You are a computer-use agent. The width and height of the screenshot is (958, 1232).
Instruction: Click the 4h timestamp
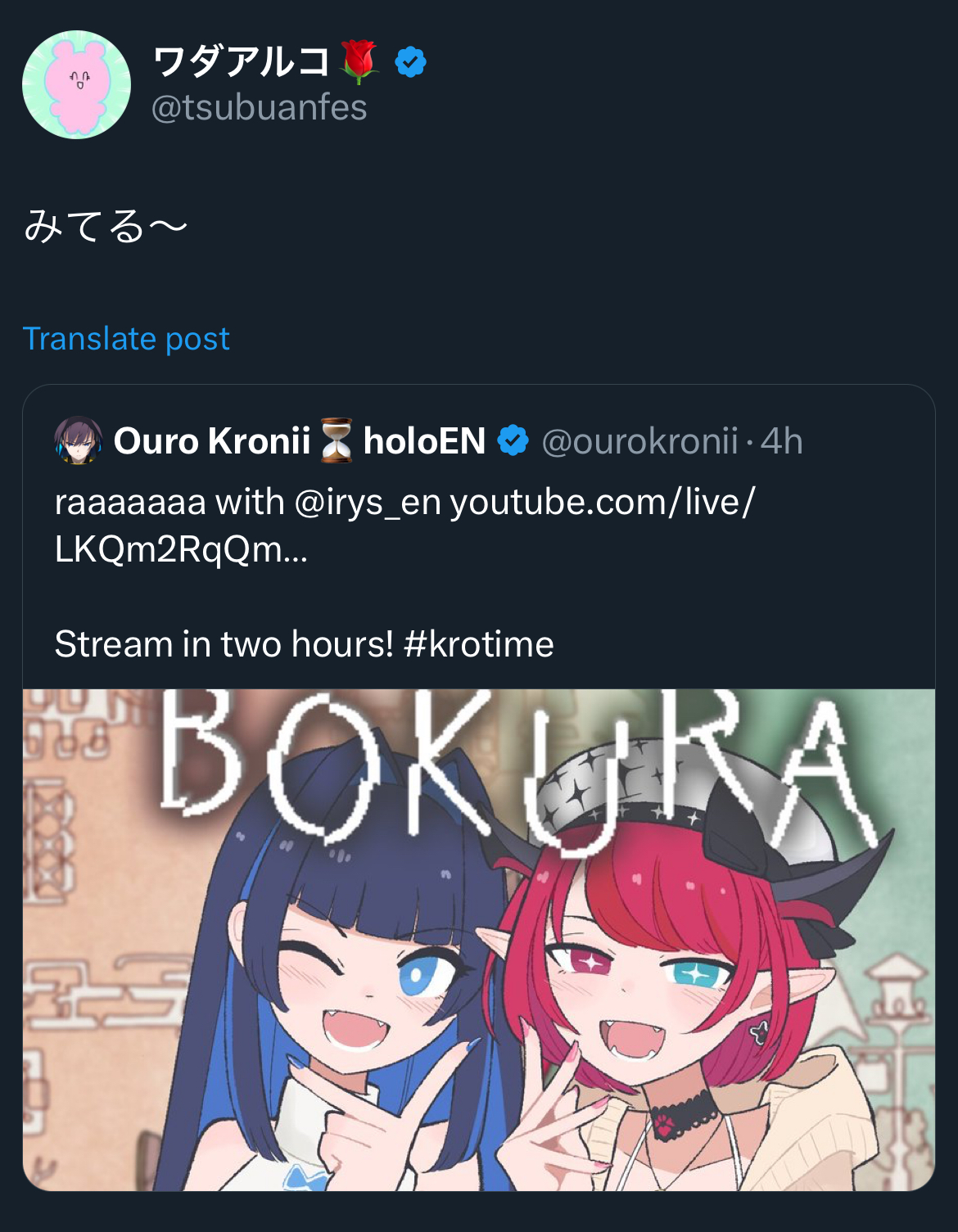click(x=781, y=441)
